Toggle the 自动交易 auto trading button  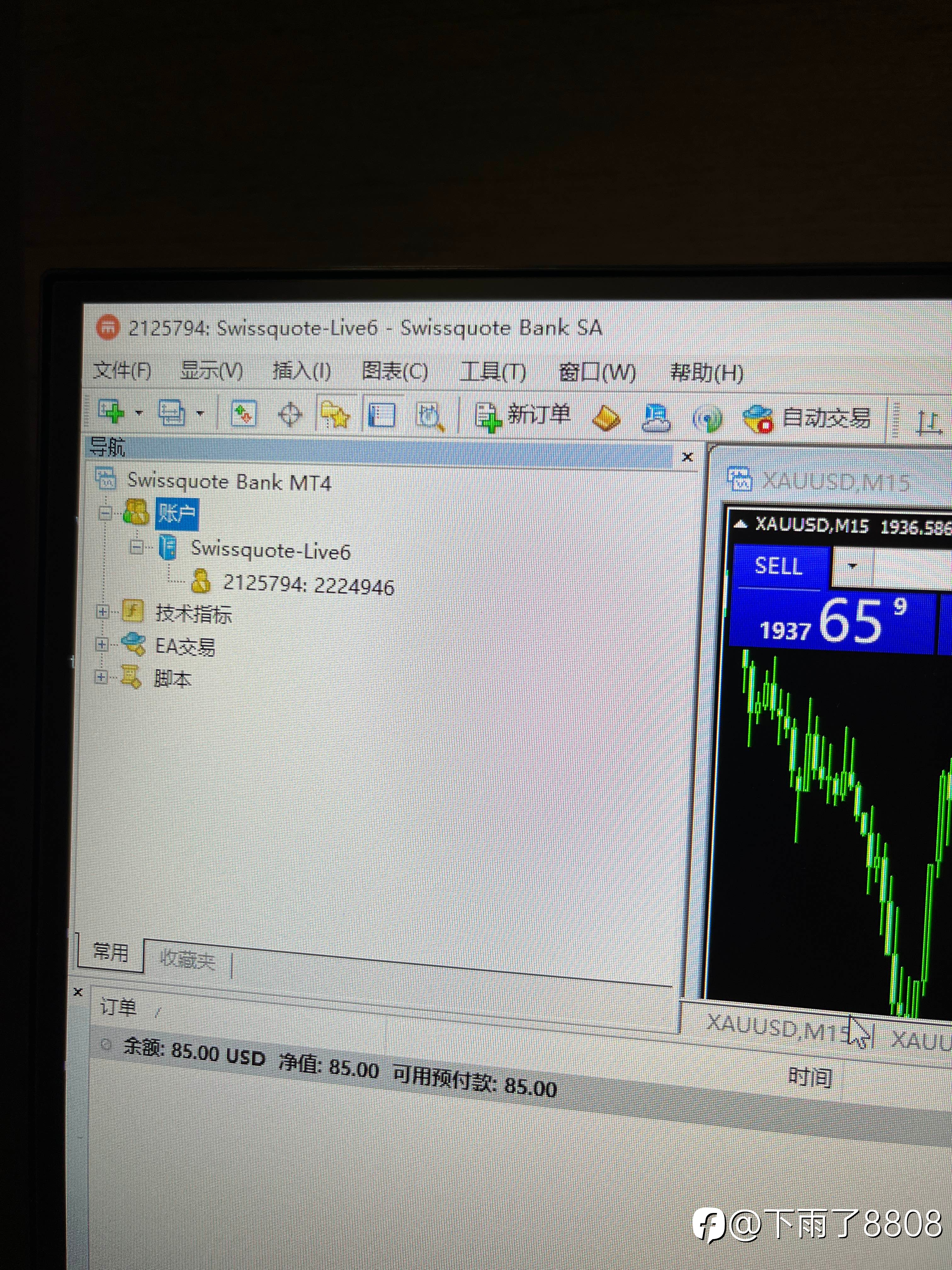tap(806, 419)
